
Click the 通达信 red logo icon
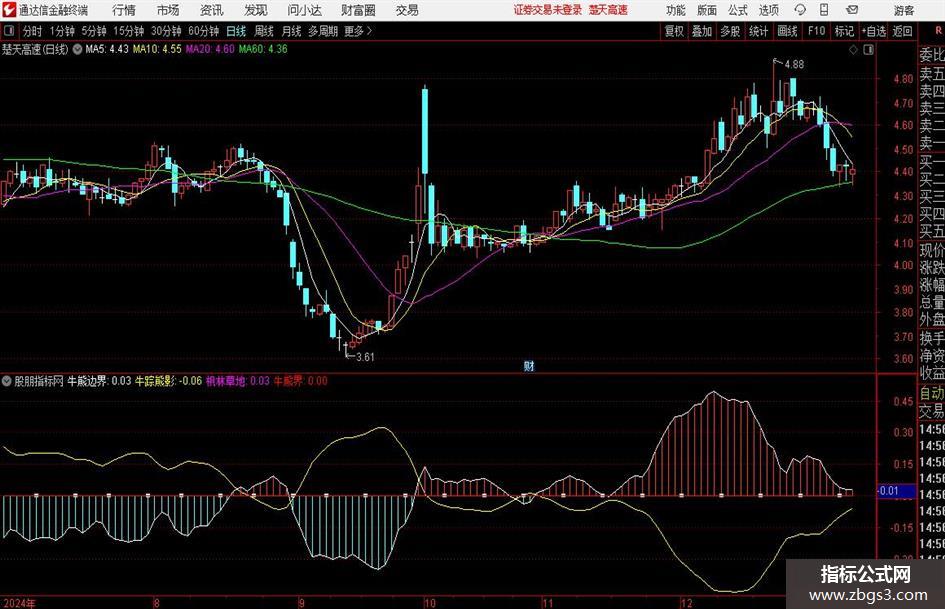[x=9, y=10]
